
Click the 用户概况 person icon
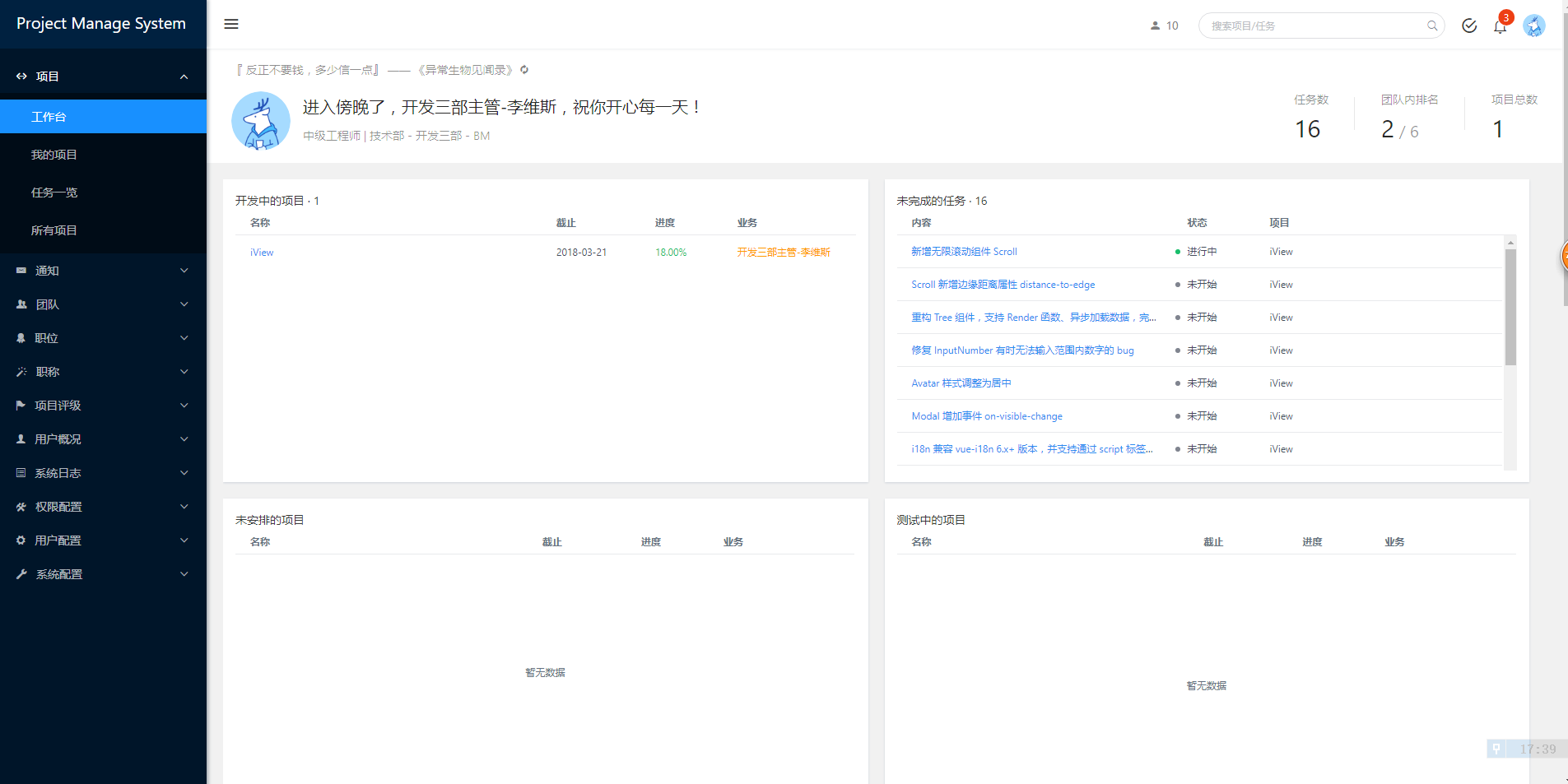click(21, 439)
